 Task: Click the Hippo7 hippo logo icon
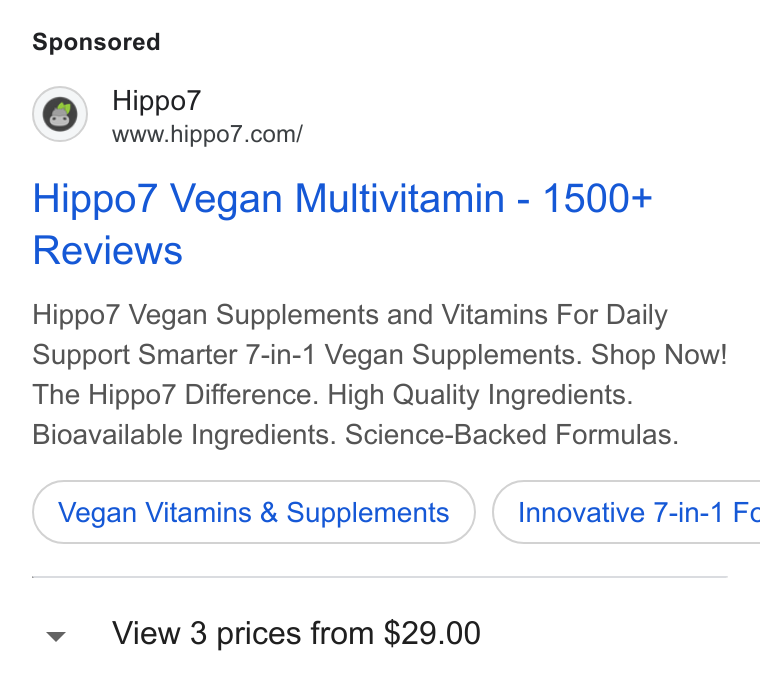point(60,114)
